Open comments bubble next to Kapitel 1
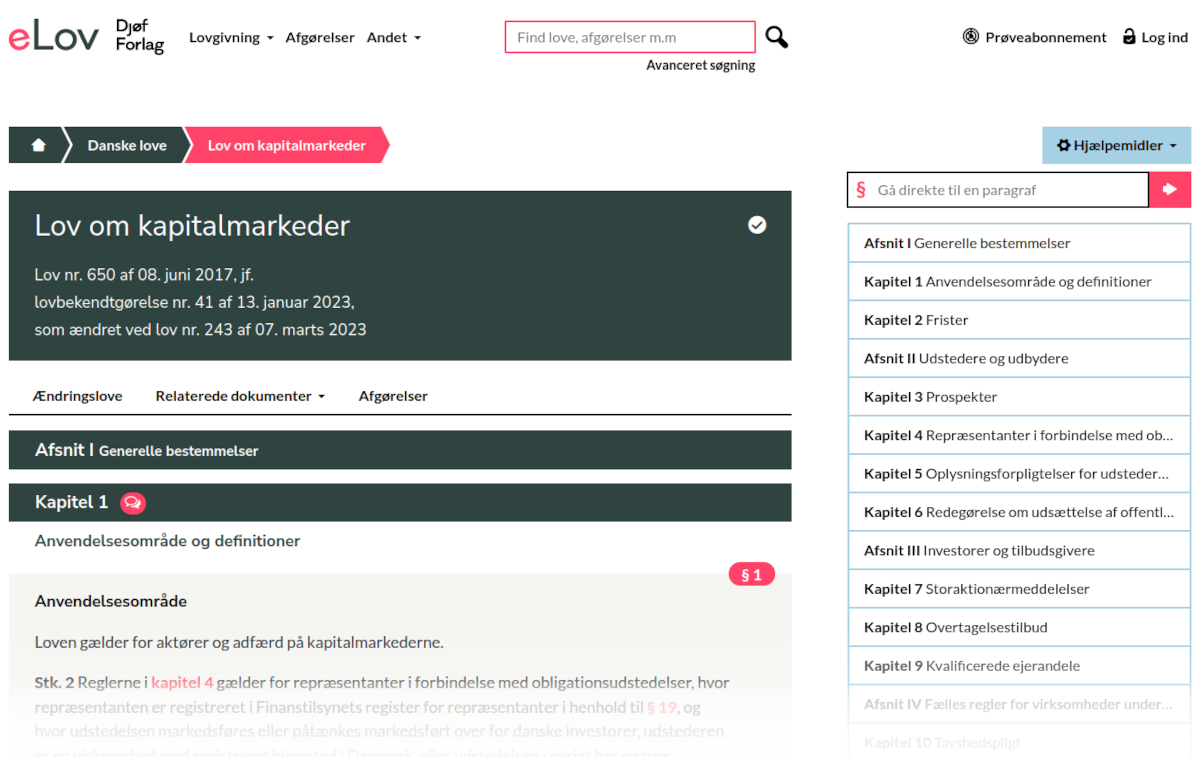The width and height of the screenshot is (1200, 757). tap(133, 503)
